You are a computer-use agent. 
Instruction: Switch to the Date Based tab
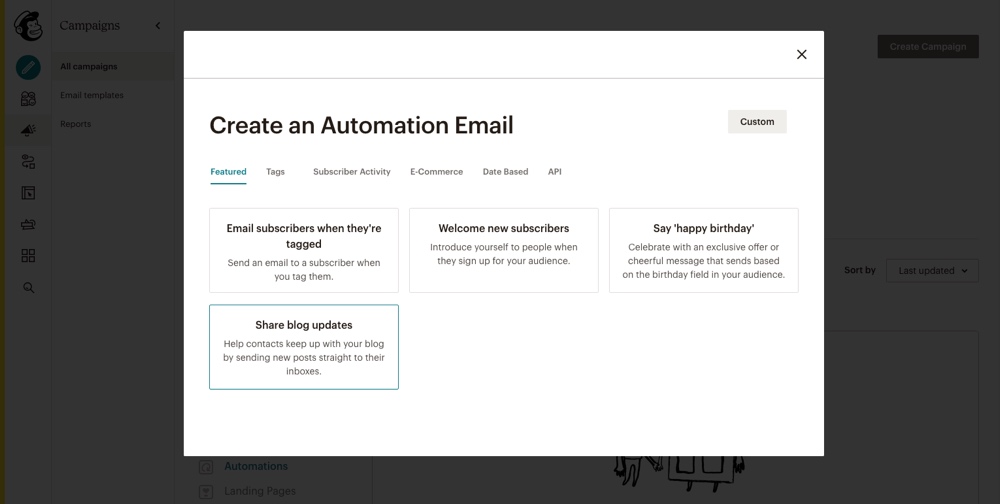[x=505, y=172]
